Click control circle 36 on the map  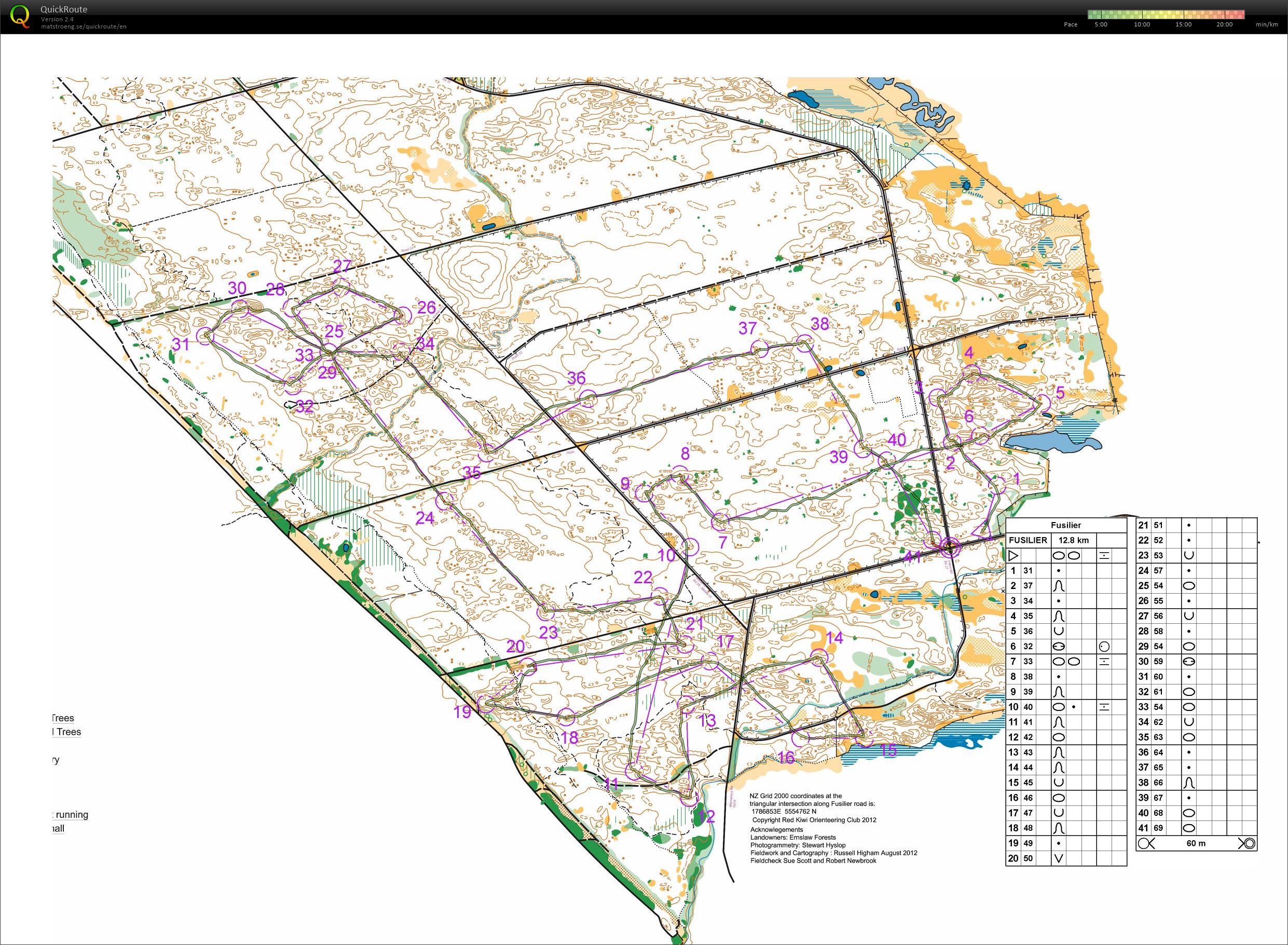click(x=588, y=398)
